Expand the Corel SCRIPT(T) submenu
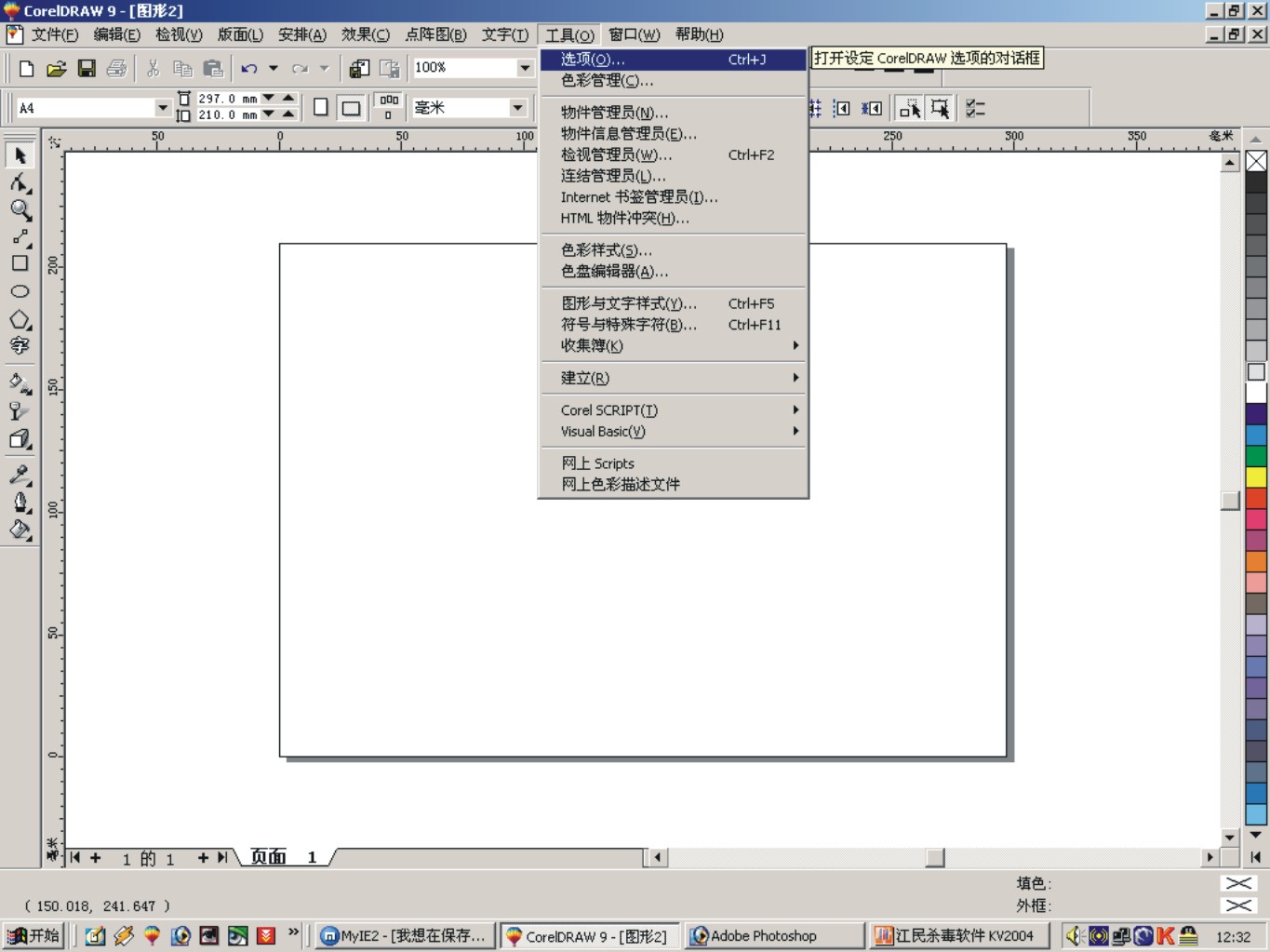Viewport: 1270px width, 952px height. [x=673, y=410]
